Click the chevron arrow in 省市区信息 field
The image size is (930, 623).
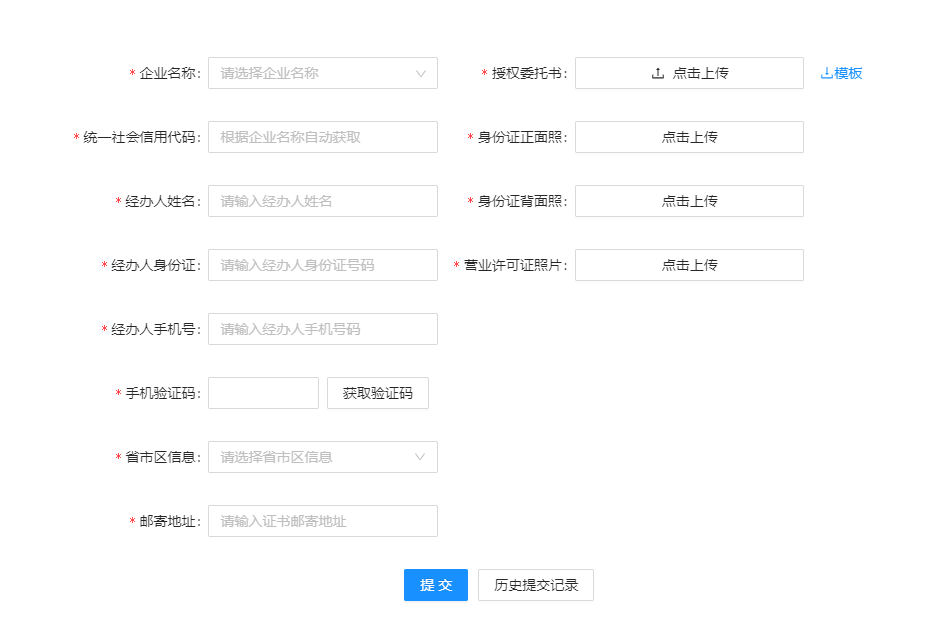point(420,457)
